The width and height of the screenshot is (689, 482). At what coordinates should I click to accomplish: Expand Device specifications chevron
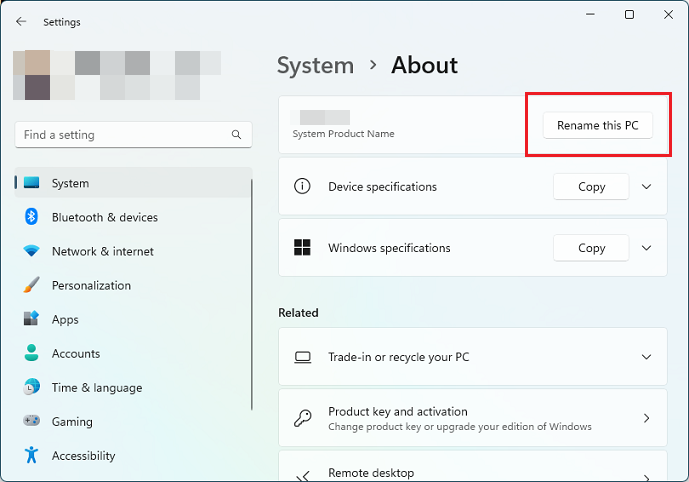pos(646,186)
